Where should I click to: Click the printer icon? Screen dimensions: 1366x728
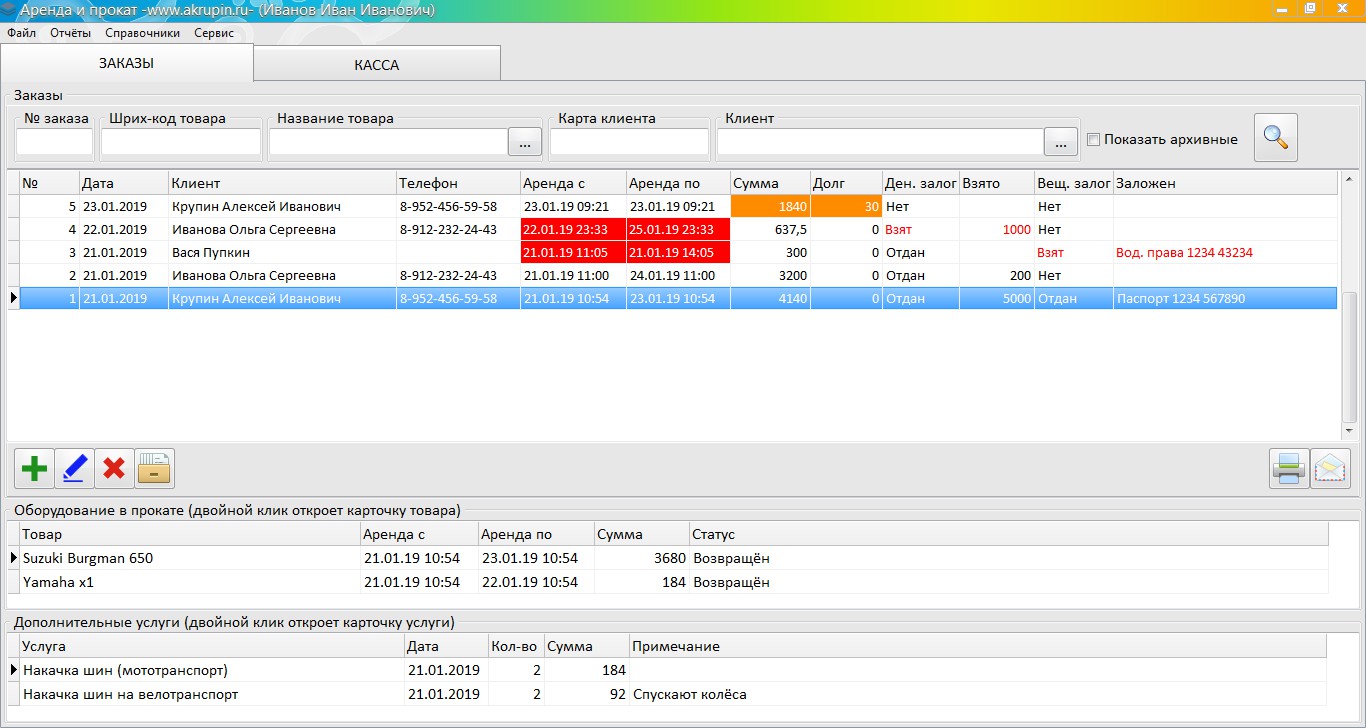pyautogui.click(x=1289, y=468)
